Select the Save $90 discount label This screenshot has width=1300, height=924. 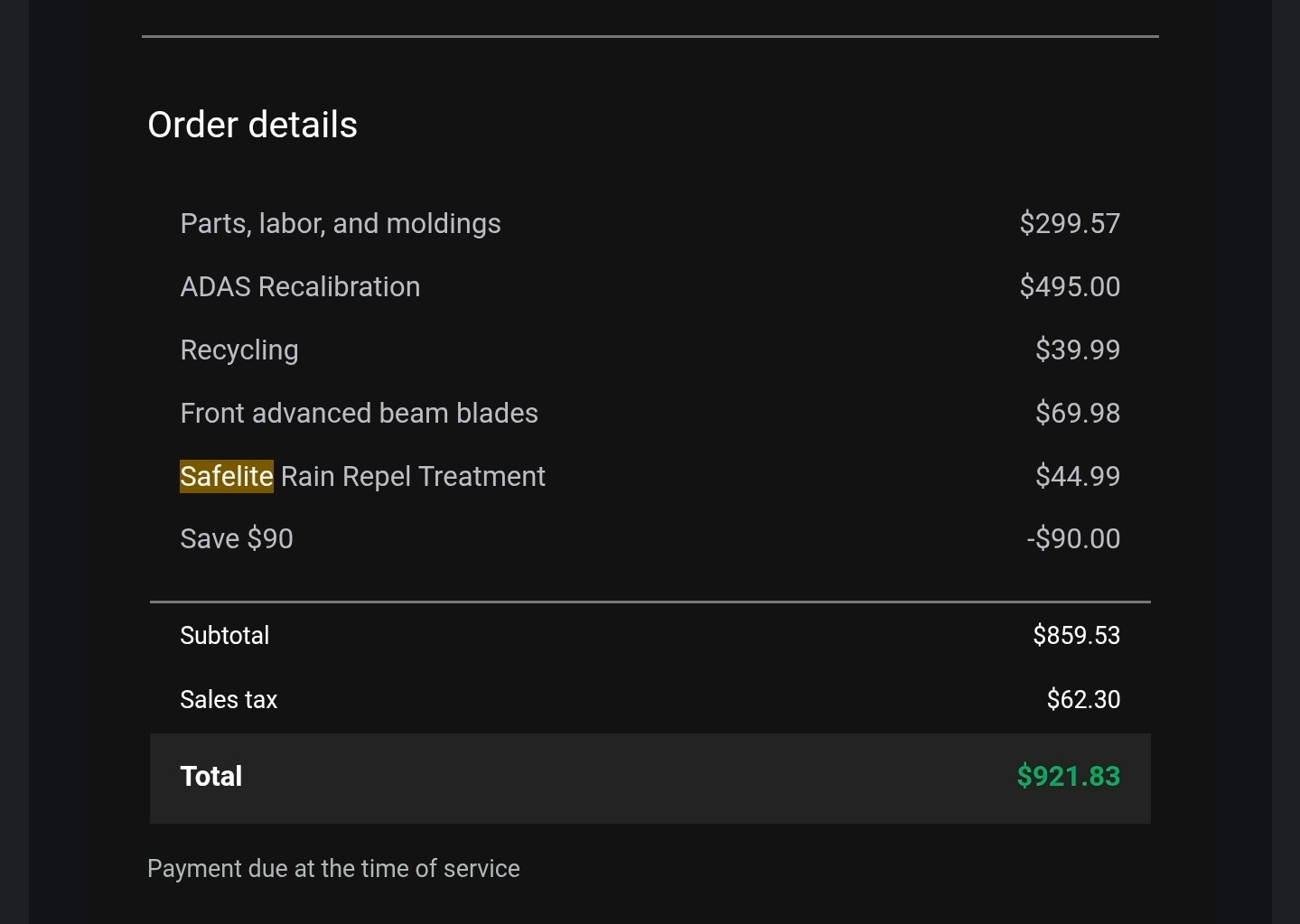click(x=237, y=538)
